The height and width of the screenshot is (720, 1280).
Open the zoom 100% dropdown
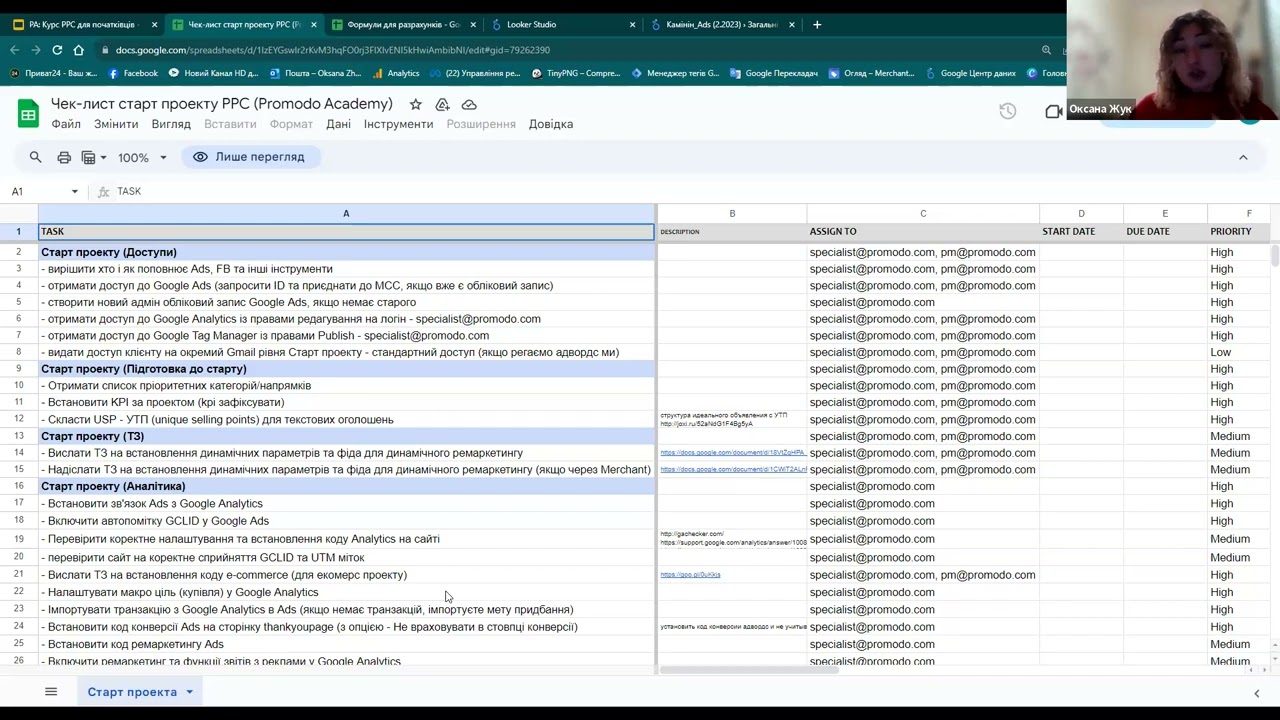click(142, 158)
